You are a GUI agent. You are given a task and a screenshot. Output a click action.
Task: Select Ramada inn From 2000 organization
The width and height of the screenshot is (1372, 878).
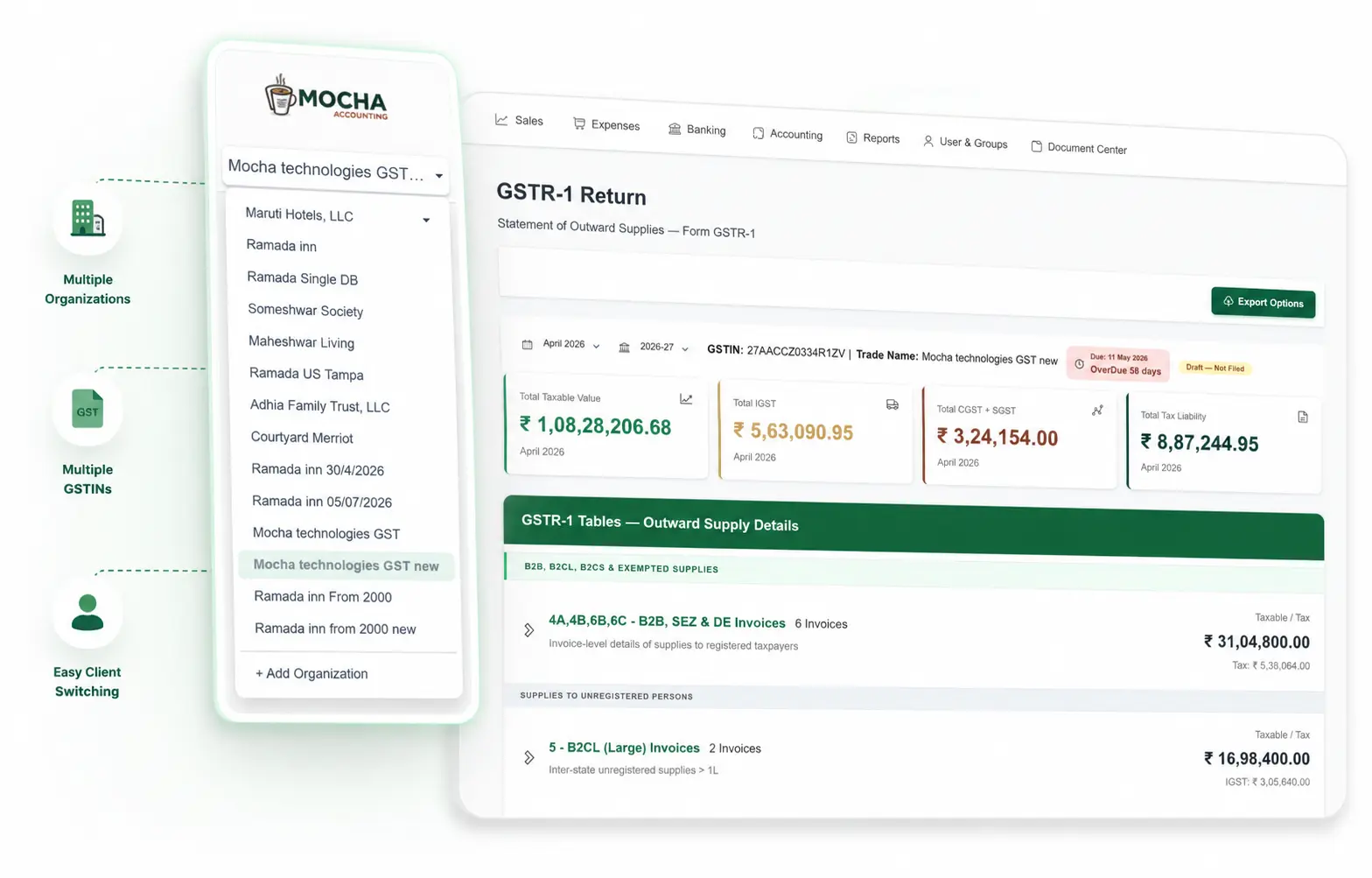pyautogui.click(x=323, y=597)
